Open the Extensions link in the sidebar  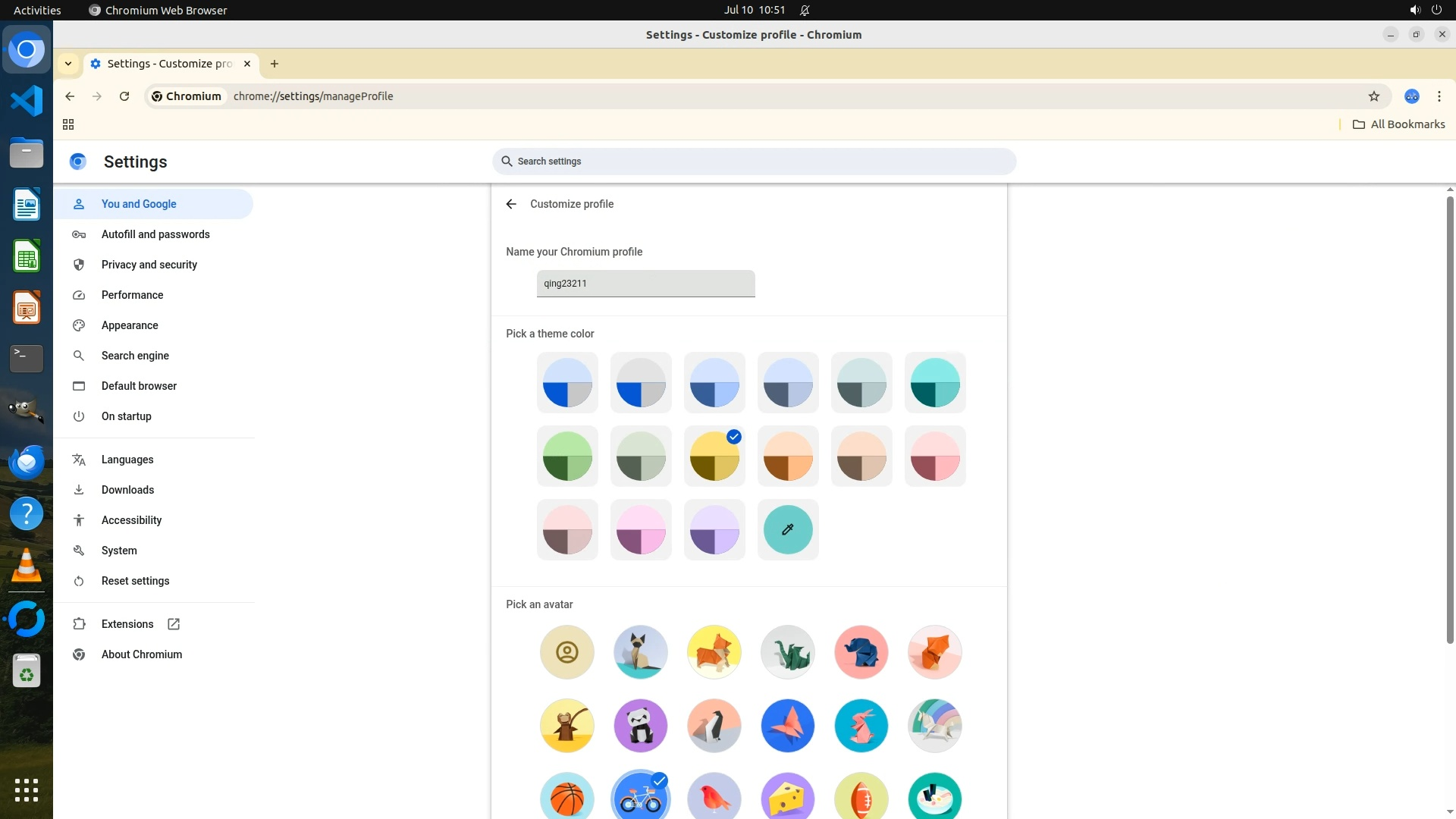coord(127,624)
